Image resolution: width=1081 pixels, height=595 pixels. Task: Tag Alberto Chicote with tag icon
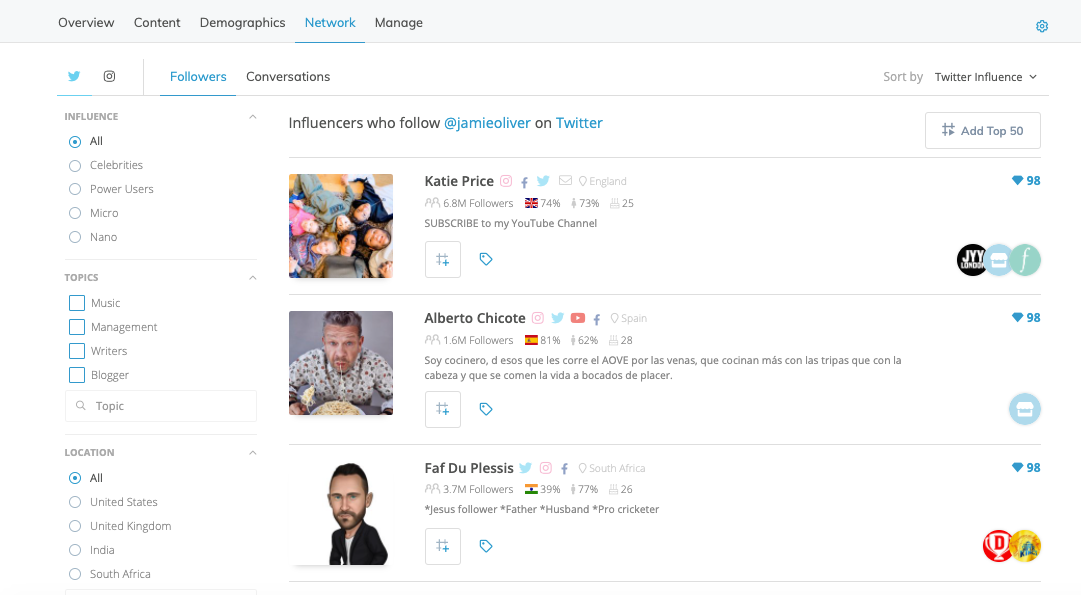click(486, 409)
